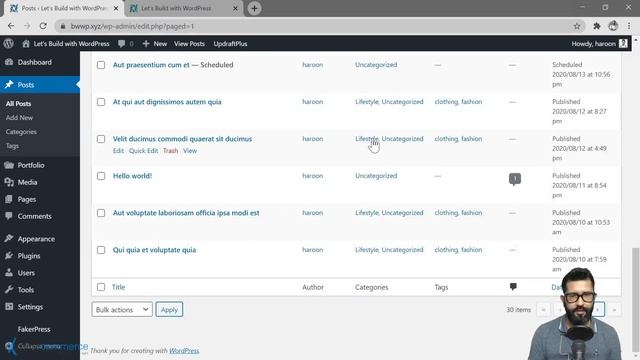The width and height of the screenshot is (640, 360).
Task: Click the Users person icon
Action: tap(9, 273)
